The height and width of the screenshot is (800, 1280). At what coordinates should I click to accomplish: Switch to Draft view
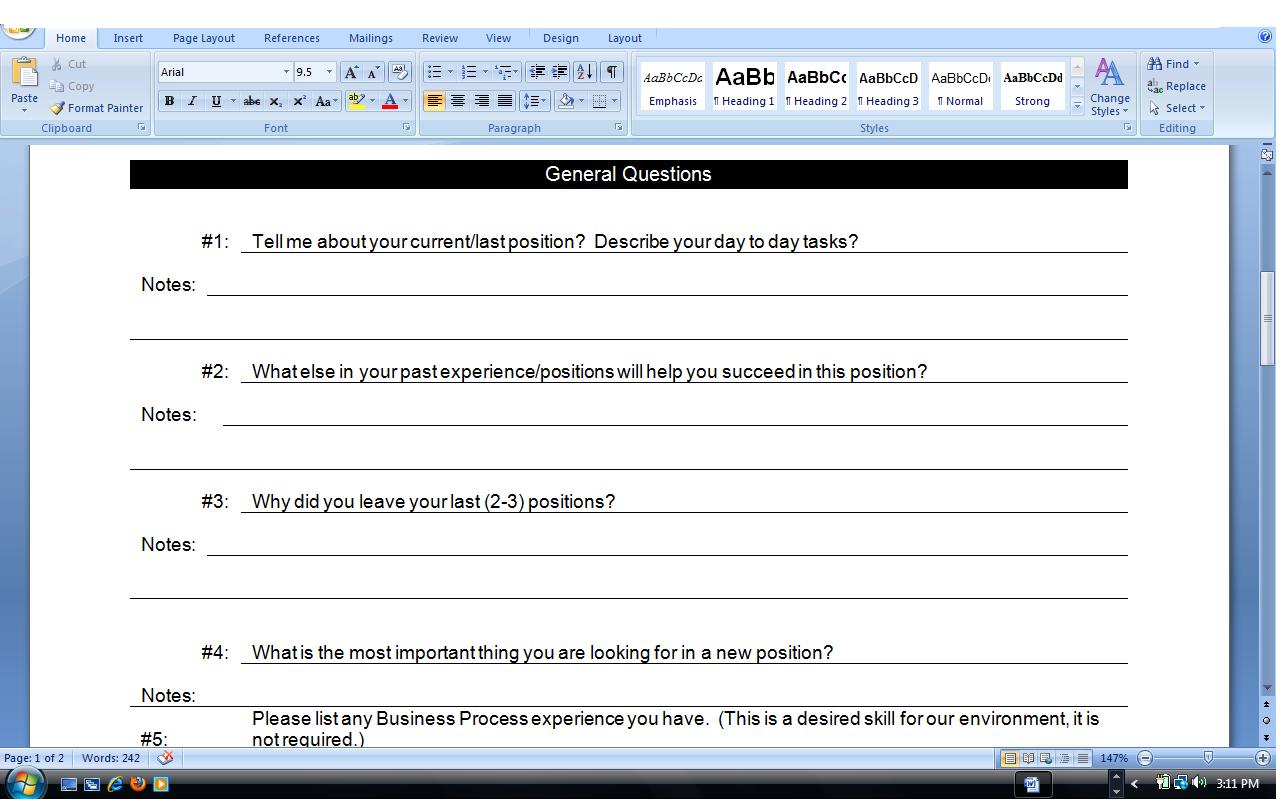click(x=1082, y=758)
